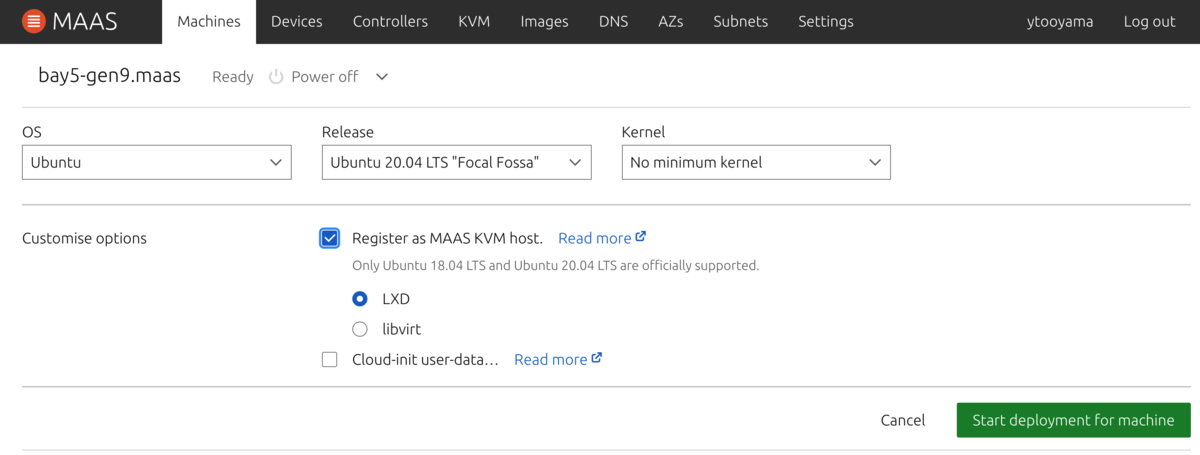The image size is (1200, 455).
Task: Expand the power status chevron
Action: click(381, 77)
